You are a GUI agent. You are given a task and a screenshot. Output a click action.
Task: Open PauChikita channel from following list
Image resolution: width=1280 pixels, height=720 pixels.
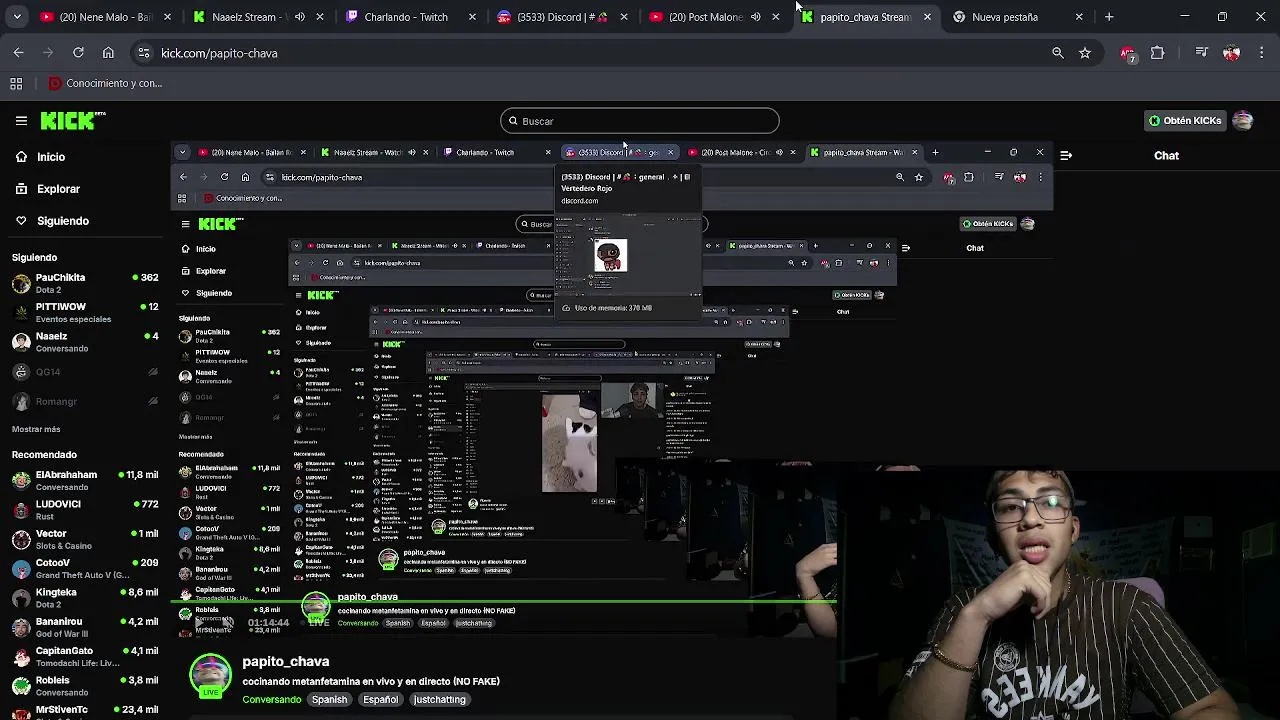coord(85,283)
